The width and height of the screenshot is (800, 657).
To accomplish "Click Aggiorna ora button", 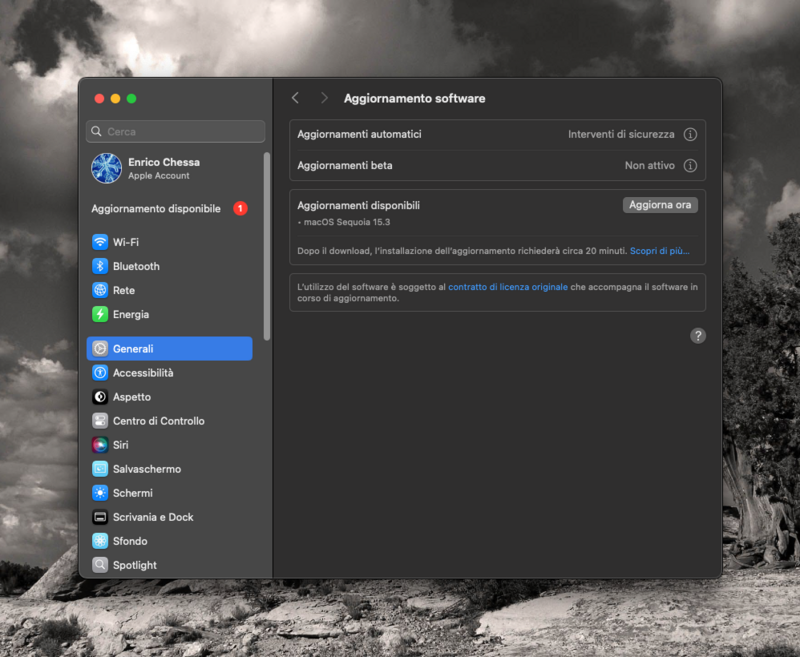I will click(x=660, y=205).
